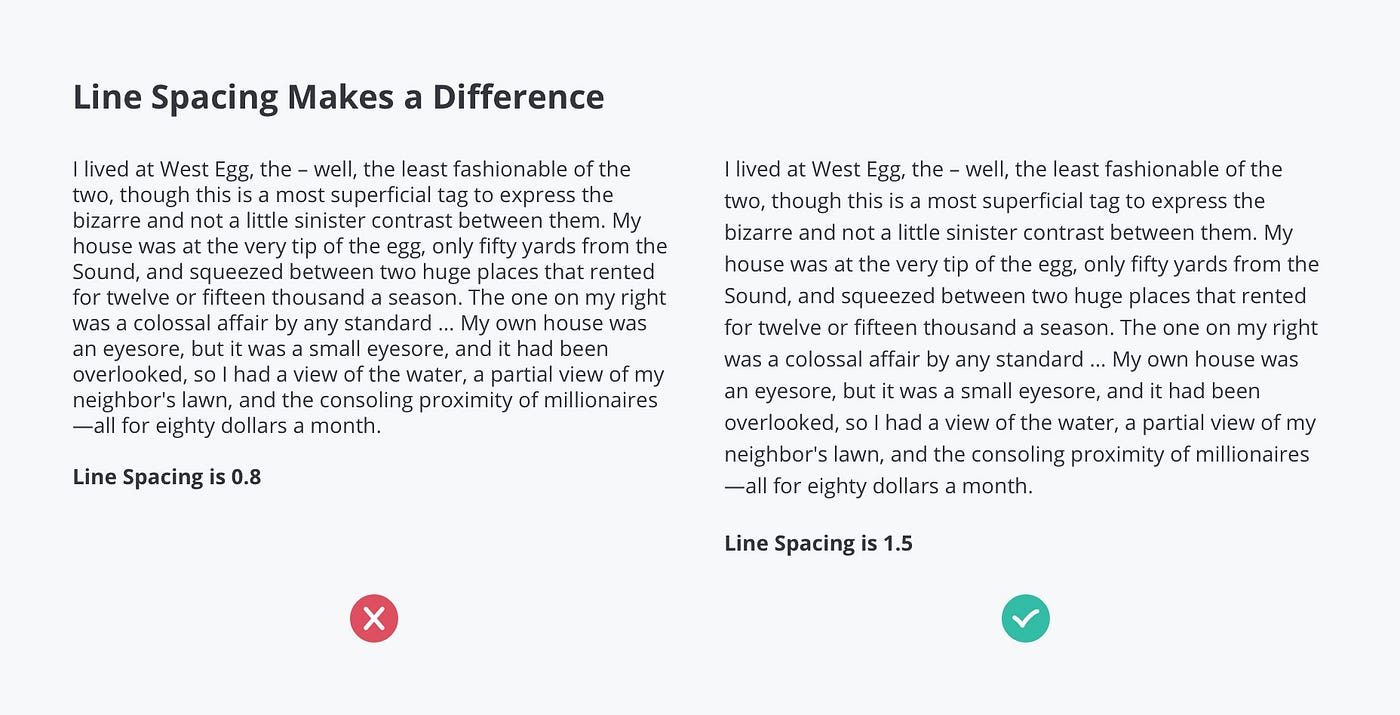Click 'overlooked' line in the left paragraph
This screenshot has height=715, width=1400.
[369, 374]
